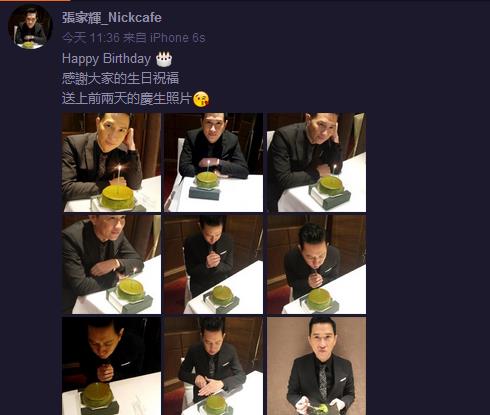Open first photo with lit candle
The image size is (490, 415).
click(x=111, y=162)
